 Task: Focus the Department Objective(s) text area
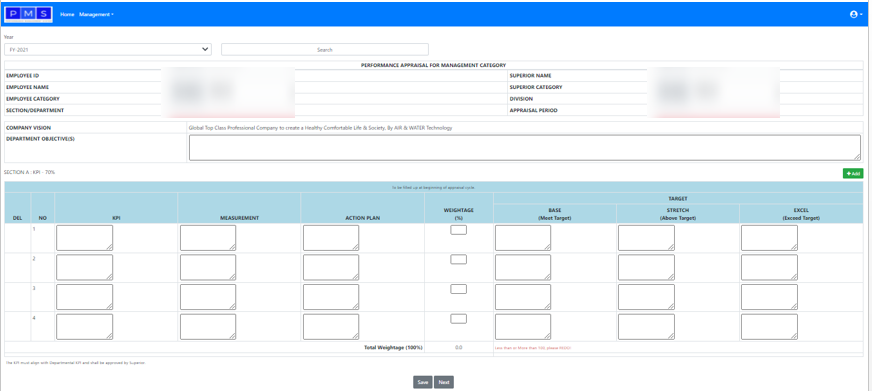(524, 147)
